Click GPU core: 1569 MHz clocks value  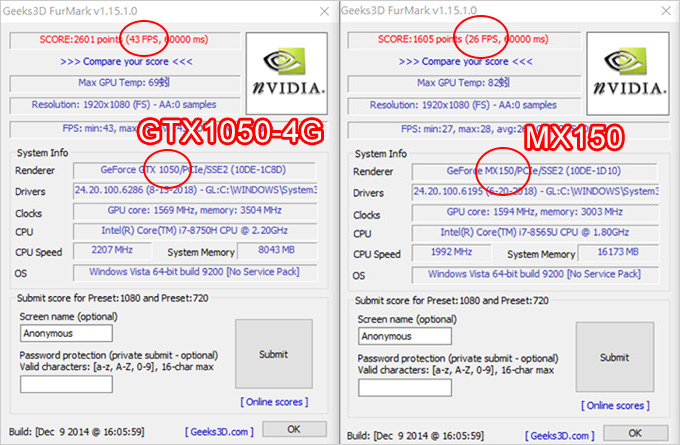[x=195, y=211]
